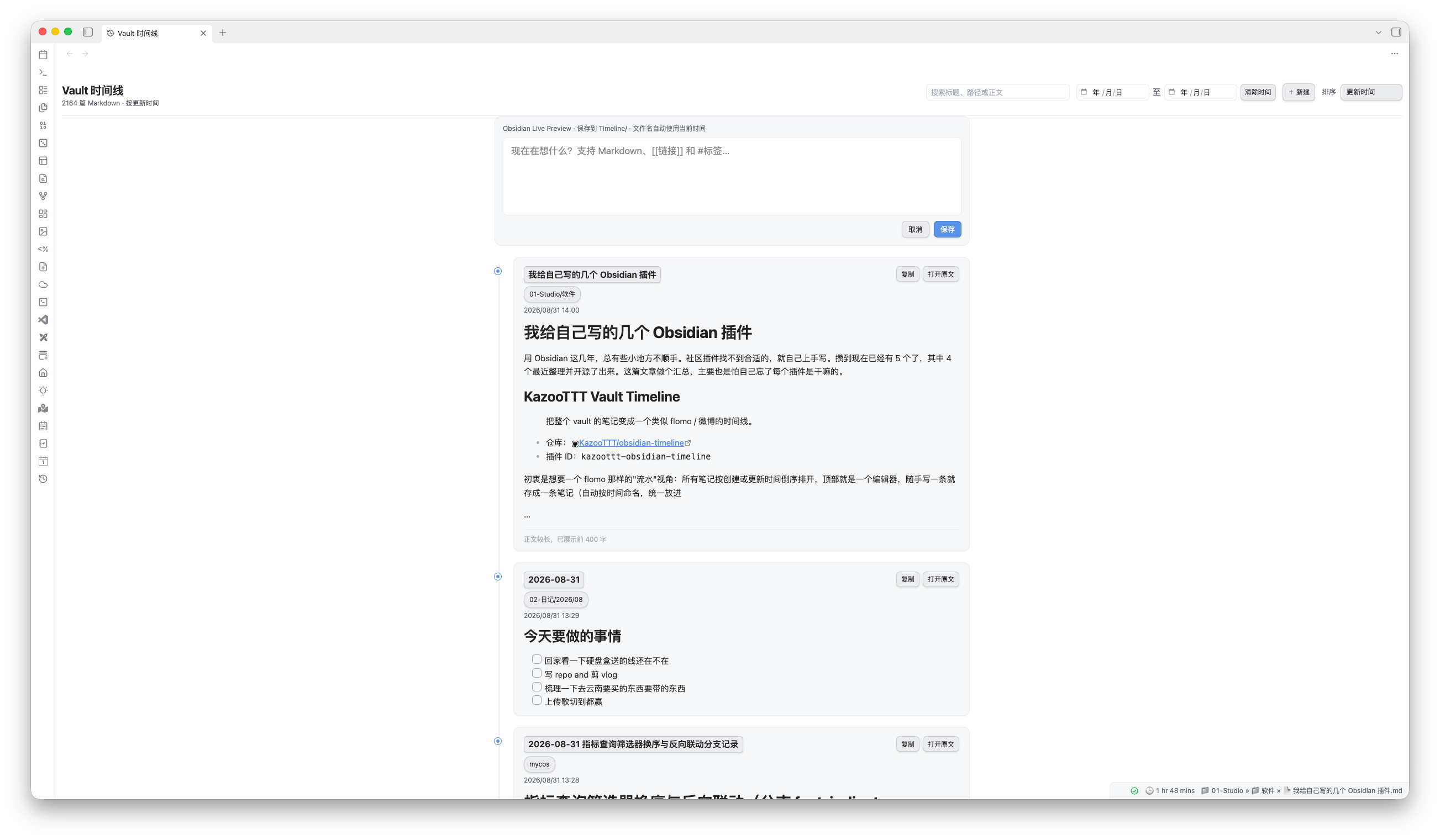Click the 清除时间 button
Image resolution: width=1440 pixels, height=840 pixels.
pyautogui.click(x=1258, y=93)
